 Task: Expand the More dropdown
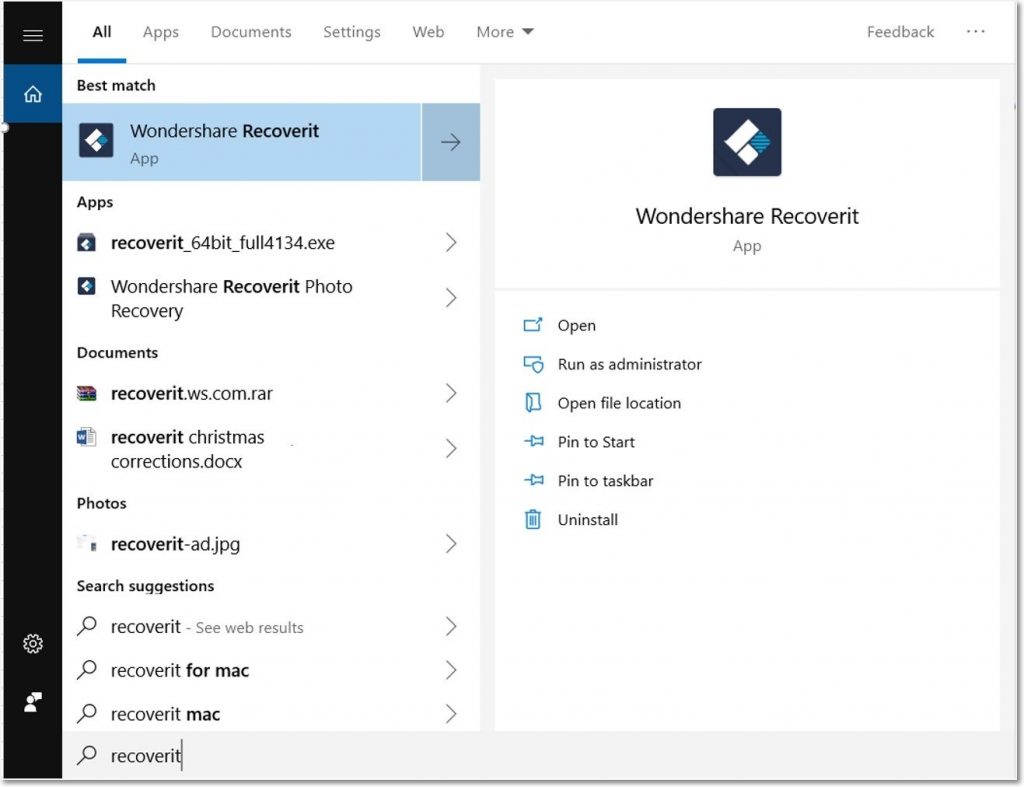504,31
